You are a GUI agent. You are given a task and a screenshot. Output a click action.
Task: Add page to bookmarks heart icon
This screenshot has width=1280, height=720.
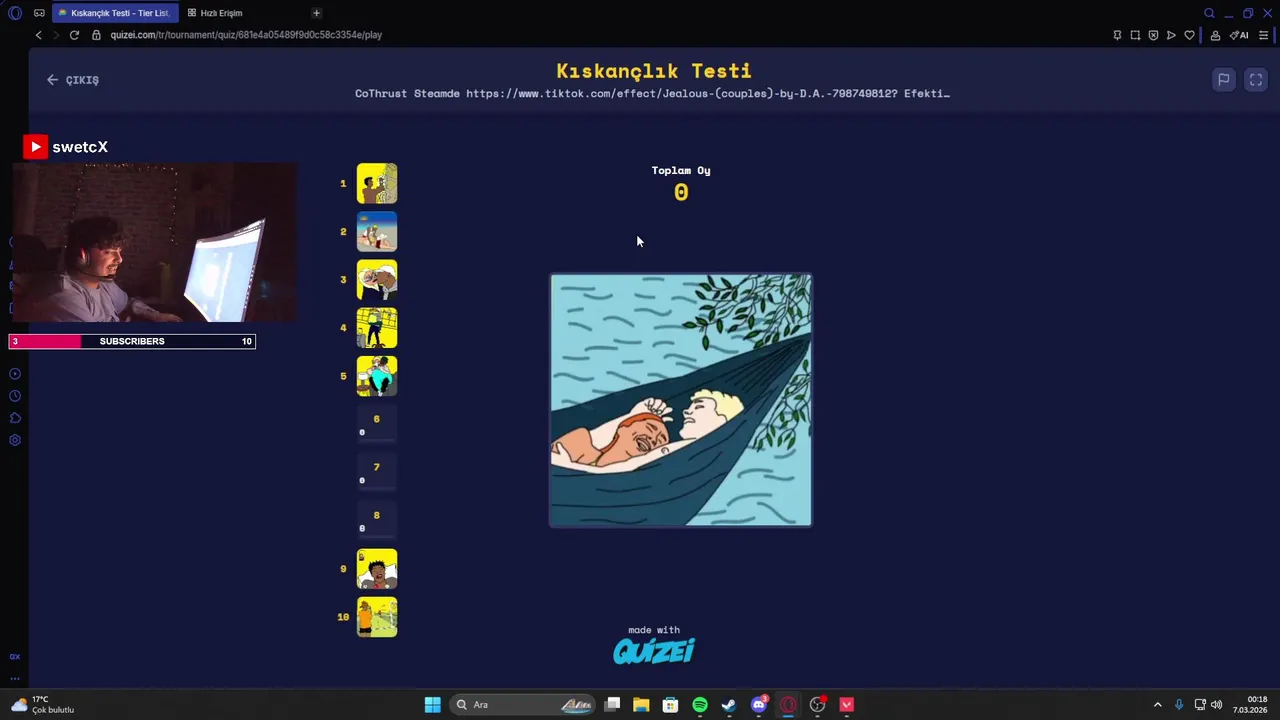[x=1189, y=35]
